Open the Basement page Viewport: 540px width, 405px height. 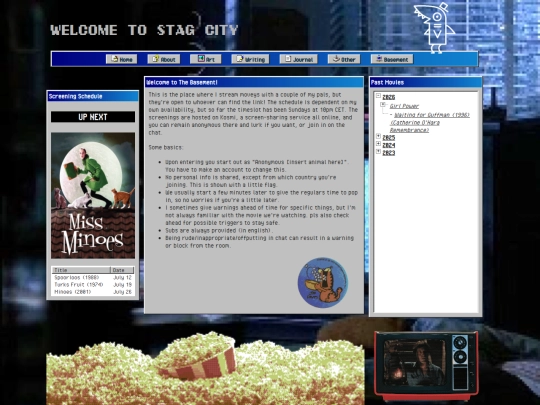click(x=392, y=59)
